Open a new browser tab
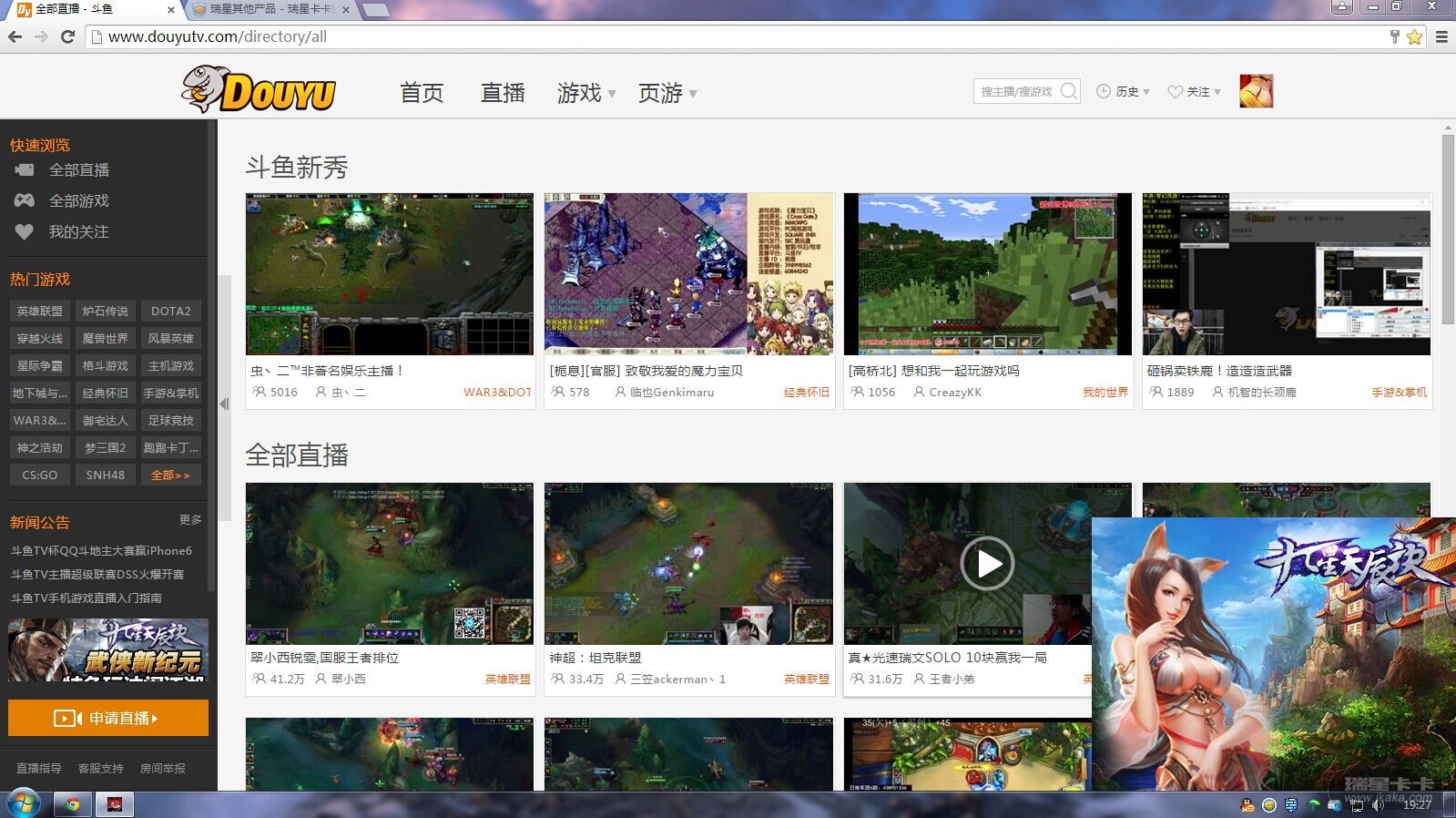This screenshot has height=818, width=1456. (x=375, y=10)
